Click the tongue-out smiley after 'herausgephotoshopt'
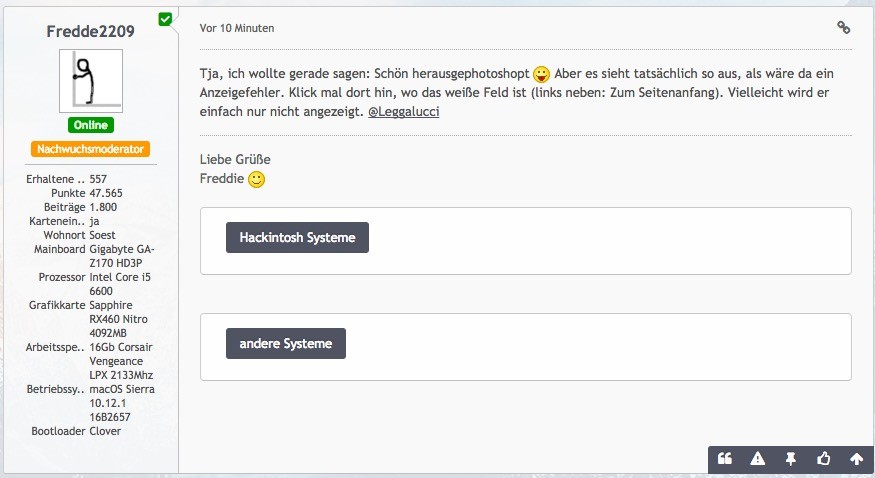 (541, 75)
